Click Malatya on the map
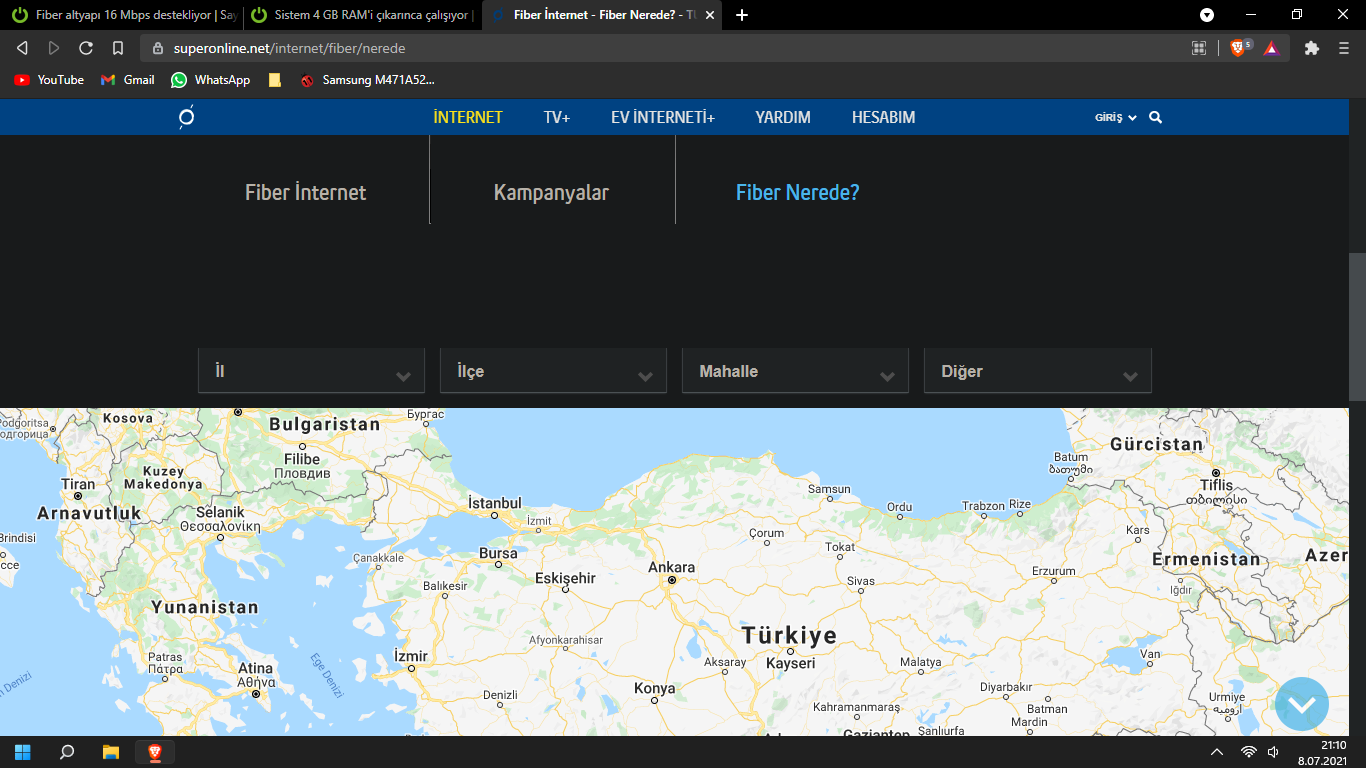The width and height of the screenshot is (1366, 768). point(921,662)
